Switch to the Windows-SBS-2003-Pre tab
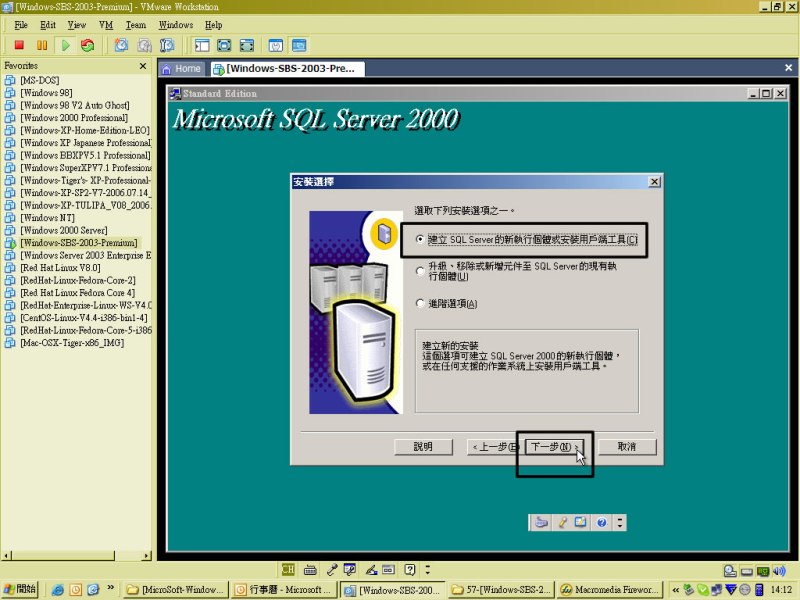800x600 pixels. (287, 68)
